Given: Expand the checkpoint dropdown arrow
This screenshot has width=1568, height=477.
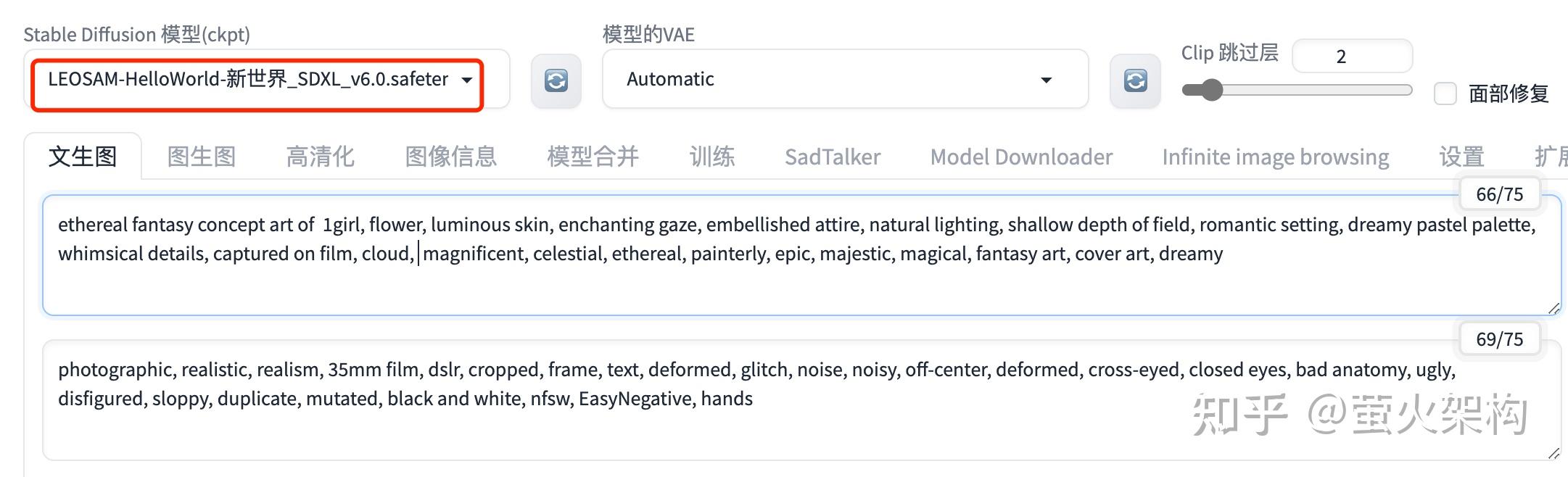Looking at the screenshot, I should (x=467, y=80).
